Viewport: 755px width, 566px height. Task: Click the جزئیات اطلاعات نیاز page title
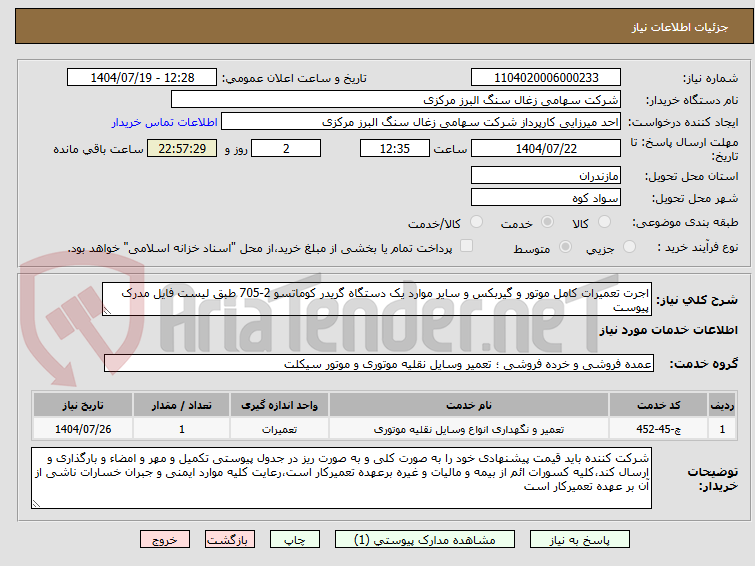click(679, 27)
